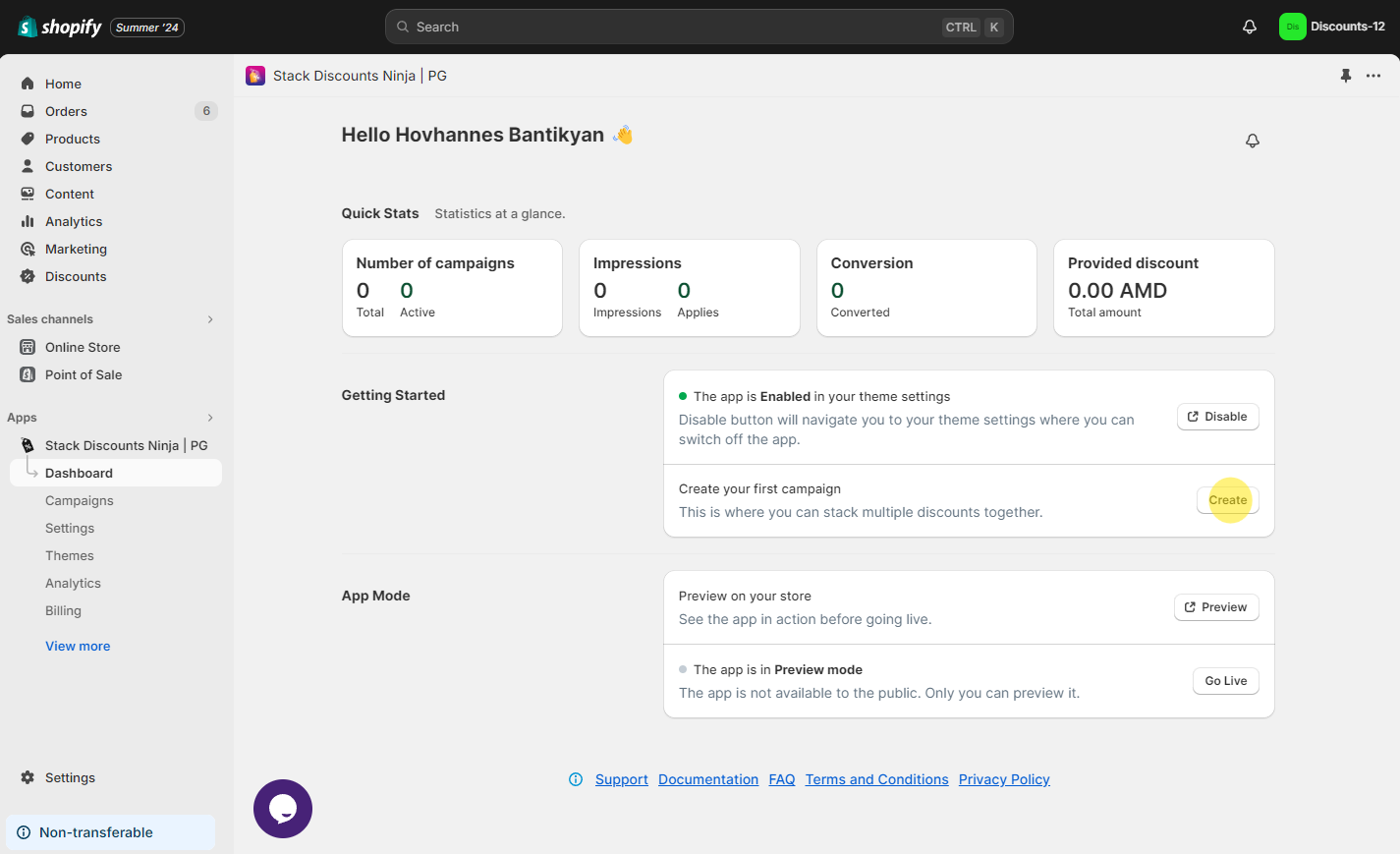The image size is (1400, 854).
Task: Click the Home icon in sidebar
Action: point(28,84)
